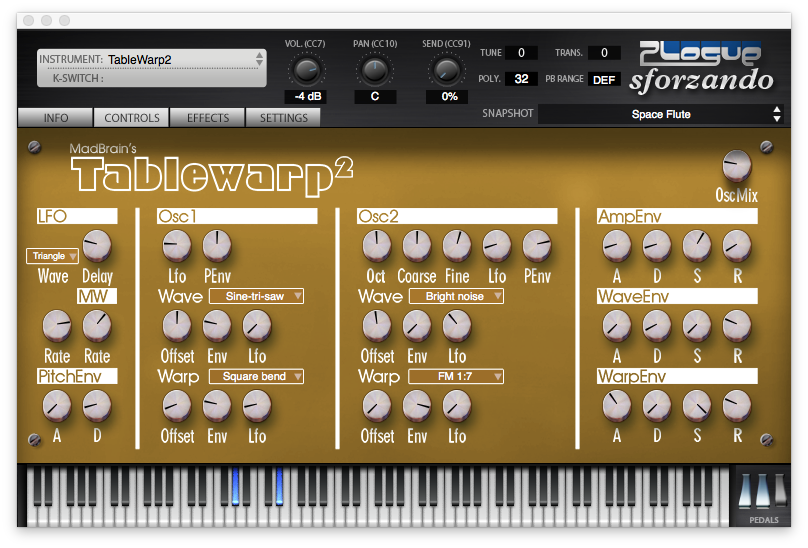Click the WarpEnv Release knob
This screenshot has width=808, height=548.
(x=736, y=405)
